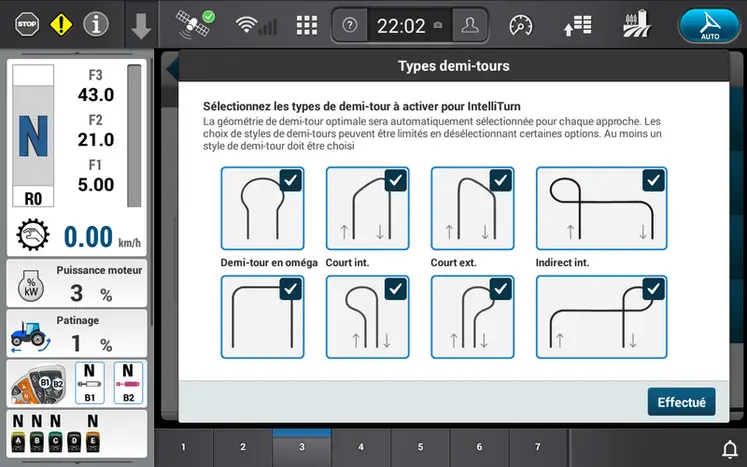Select bottom tab 6

pos(479,447)
